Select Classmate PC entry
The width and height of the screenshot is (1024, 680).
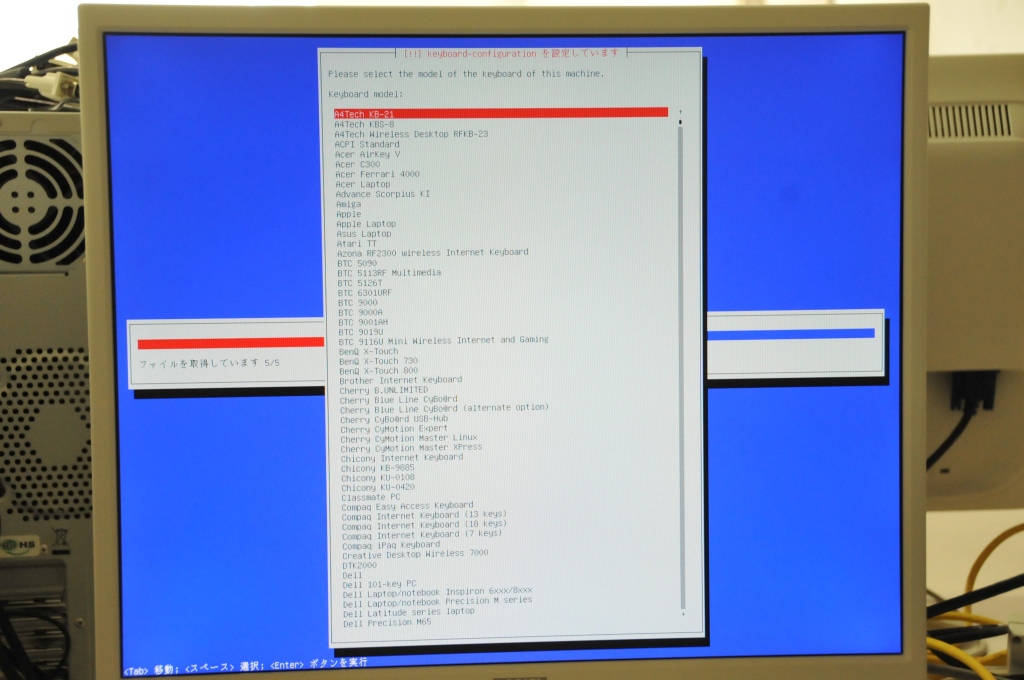(370, 496)
